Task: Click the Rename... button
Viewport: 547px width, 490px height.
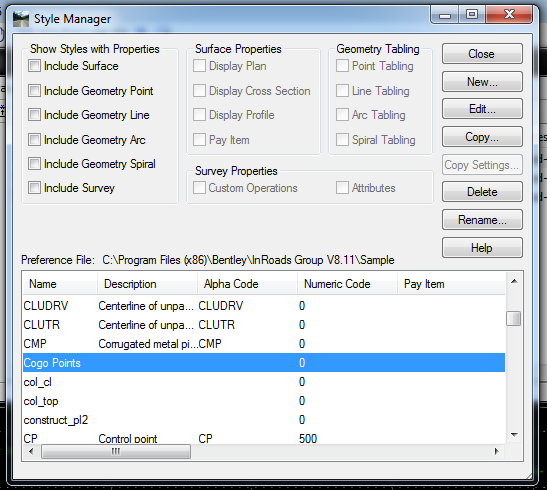Action: point(482,220)
